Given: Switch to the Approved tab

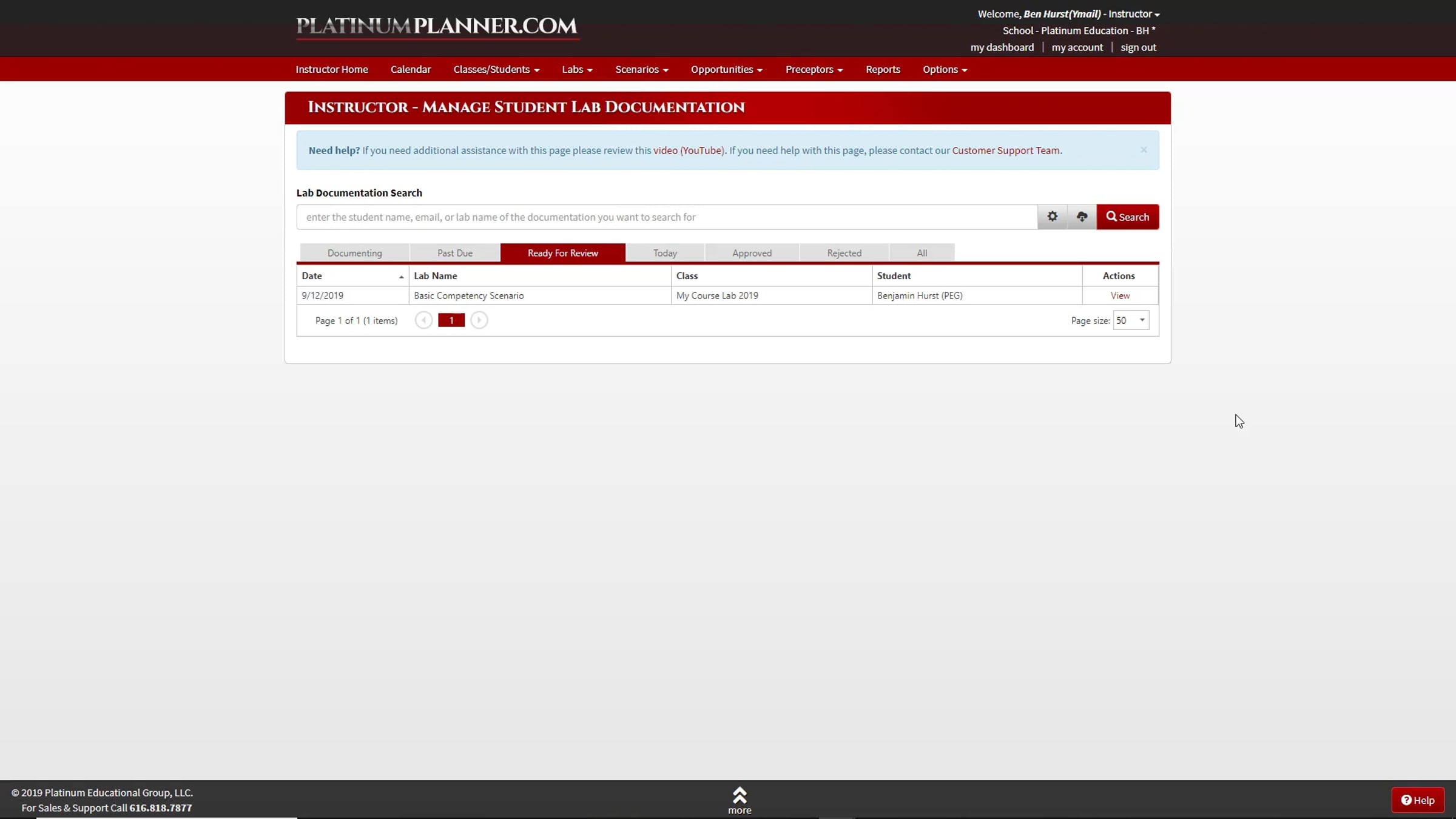Looking at the screenshot, I should pyautogui.click(x=752, y=253).
